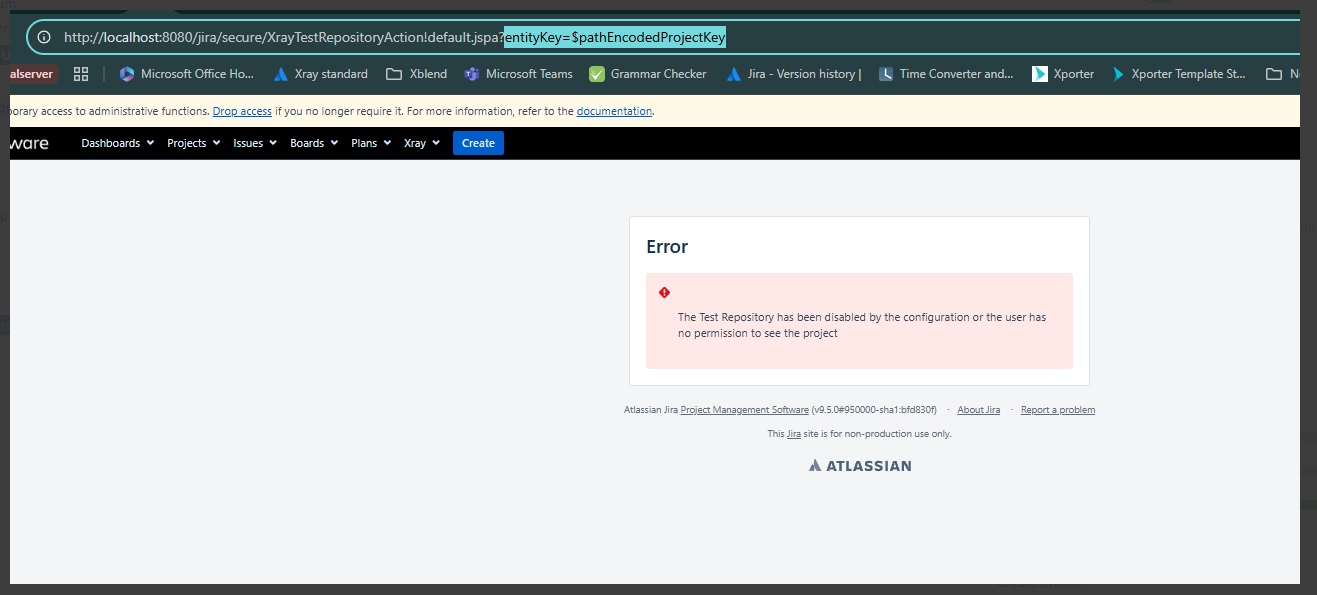1317x595 pixels.
Task: Open the Xray standard bookmark
Action: point(320,74)
